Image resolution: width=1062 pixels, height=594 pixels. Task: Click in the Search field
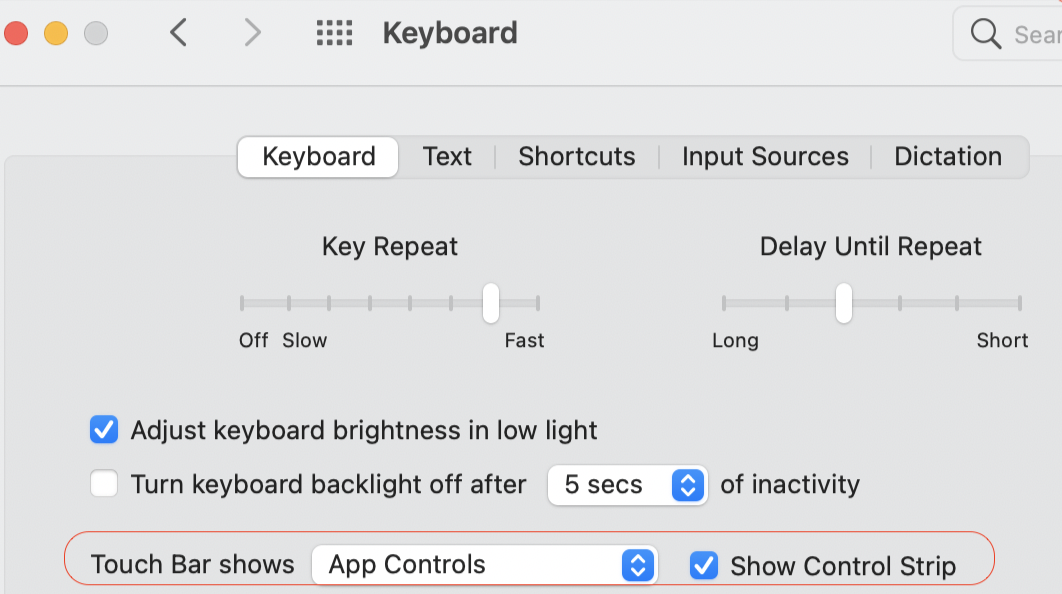tap(1035, 34)
